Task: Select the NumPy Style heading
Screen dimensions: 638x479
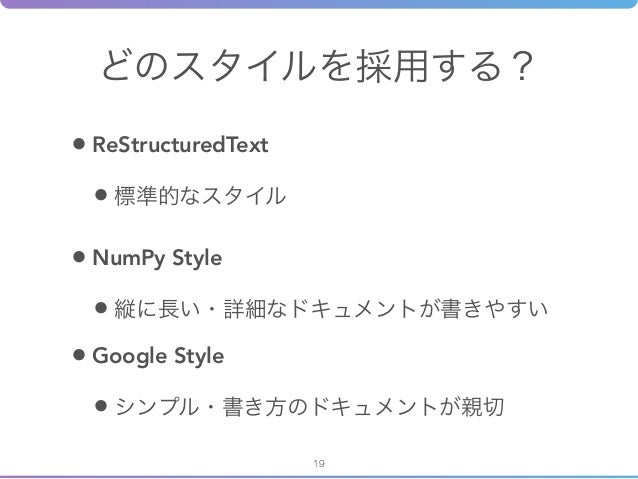Action: [157, 258]
